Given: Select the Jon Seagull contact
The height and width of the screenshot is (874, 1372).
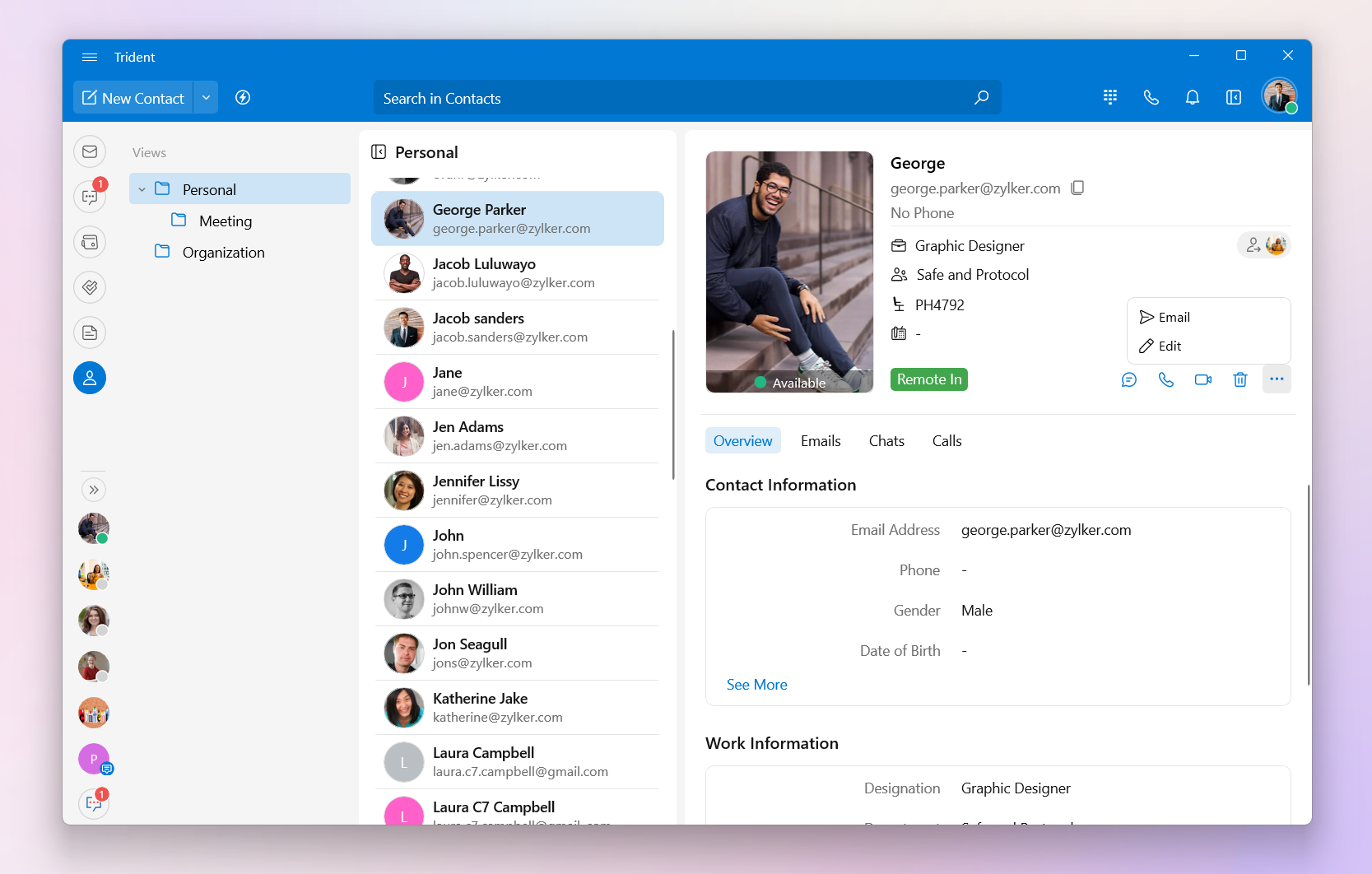Looking at the screenshot, I should [518, 653].
